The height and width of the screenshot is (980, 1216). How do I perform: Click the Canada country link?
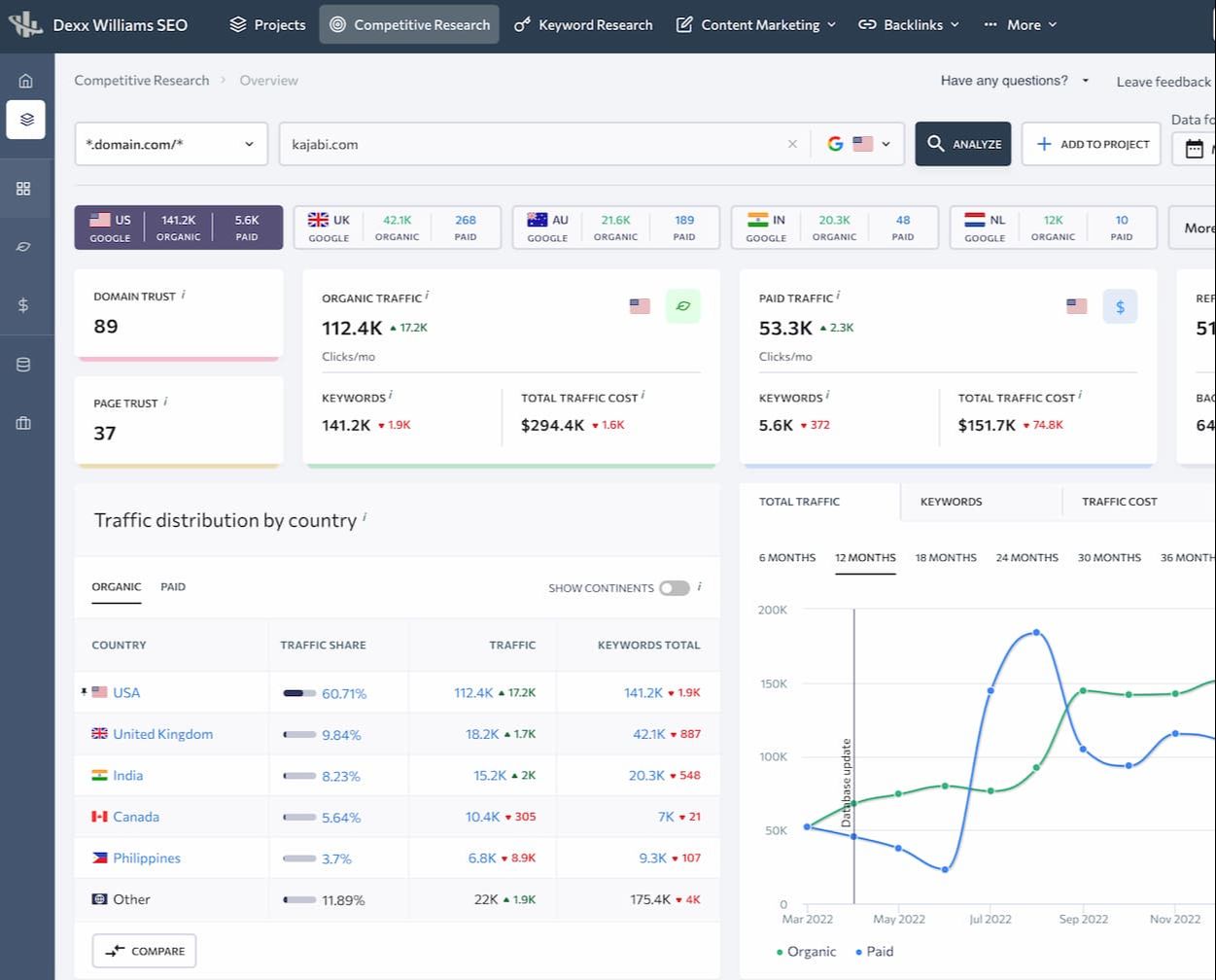click(136, 817)
